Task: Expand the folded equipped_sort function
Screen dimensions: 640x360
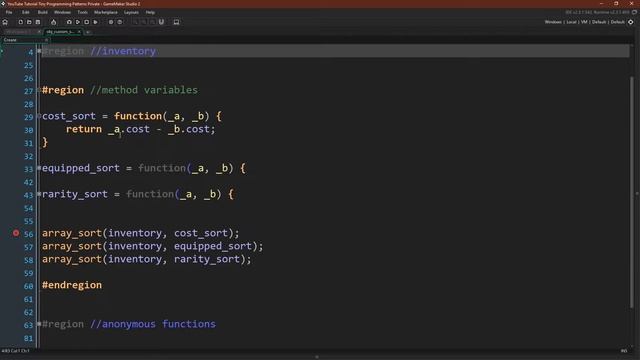Action: pyautogui.click(x=39, y=168)
